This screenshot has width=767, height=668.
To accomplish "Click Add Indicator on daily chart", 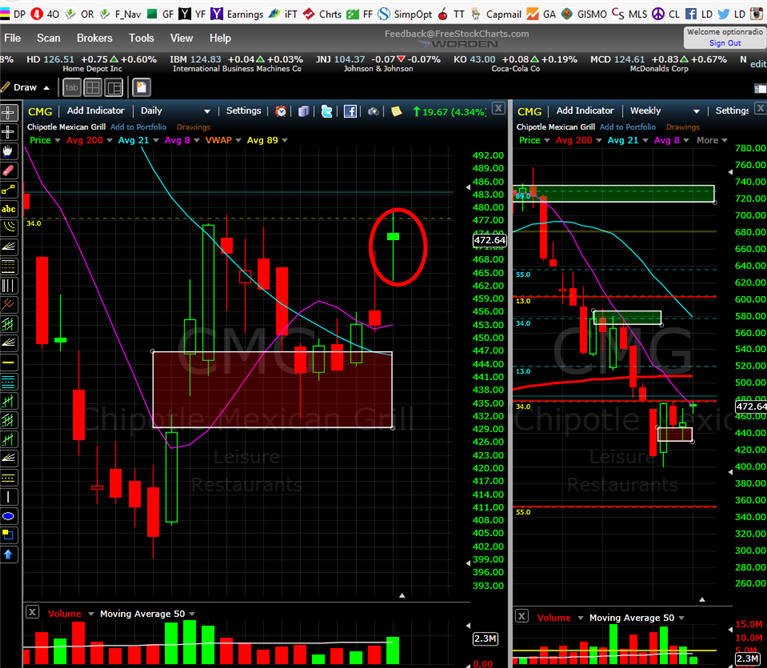I will [x=95, y=111].
